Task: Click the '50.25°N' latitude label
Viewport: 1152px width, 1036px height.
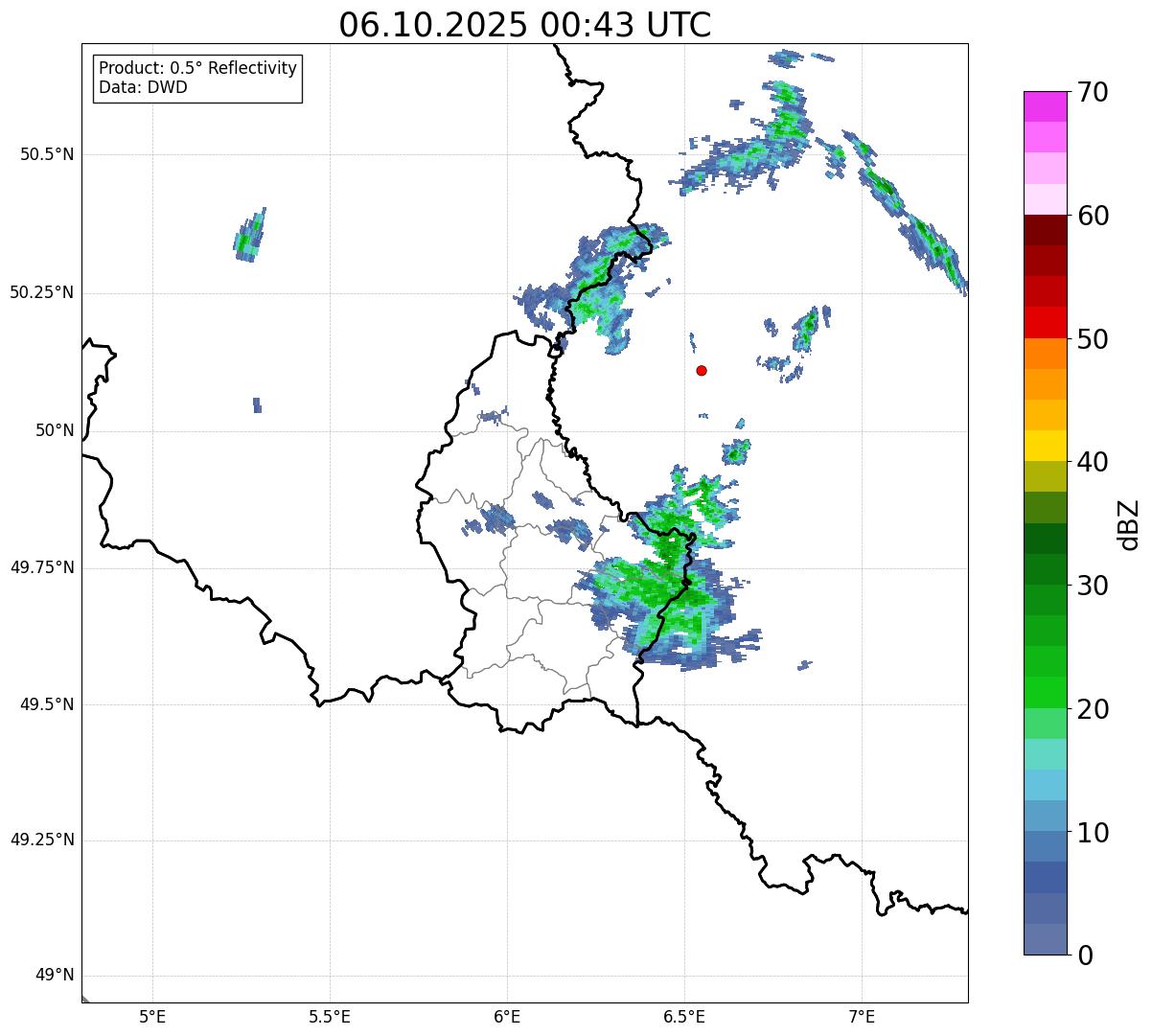Action: pos(42,292)
